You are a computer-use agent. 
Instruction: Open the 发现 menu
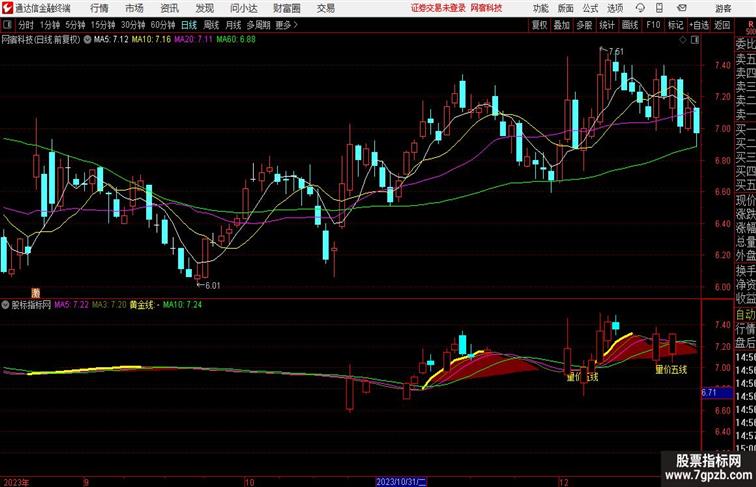tap(204, 8)
